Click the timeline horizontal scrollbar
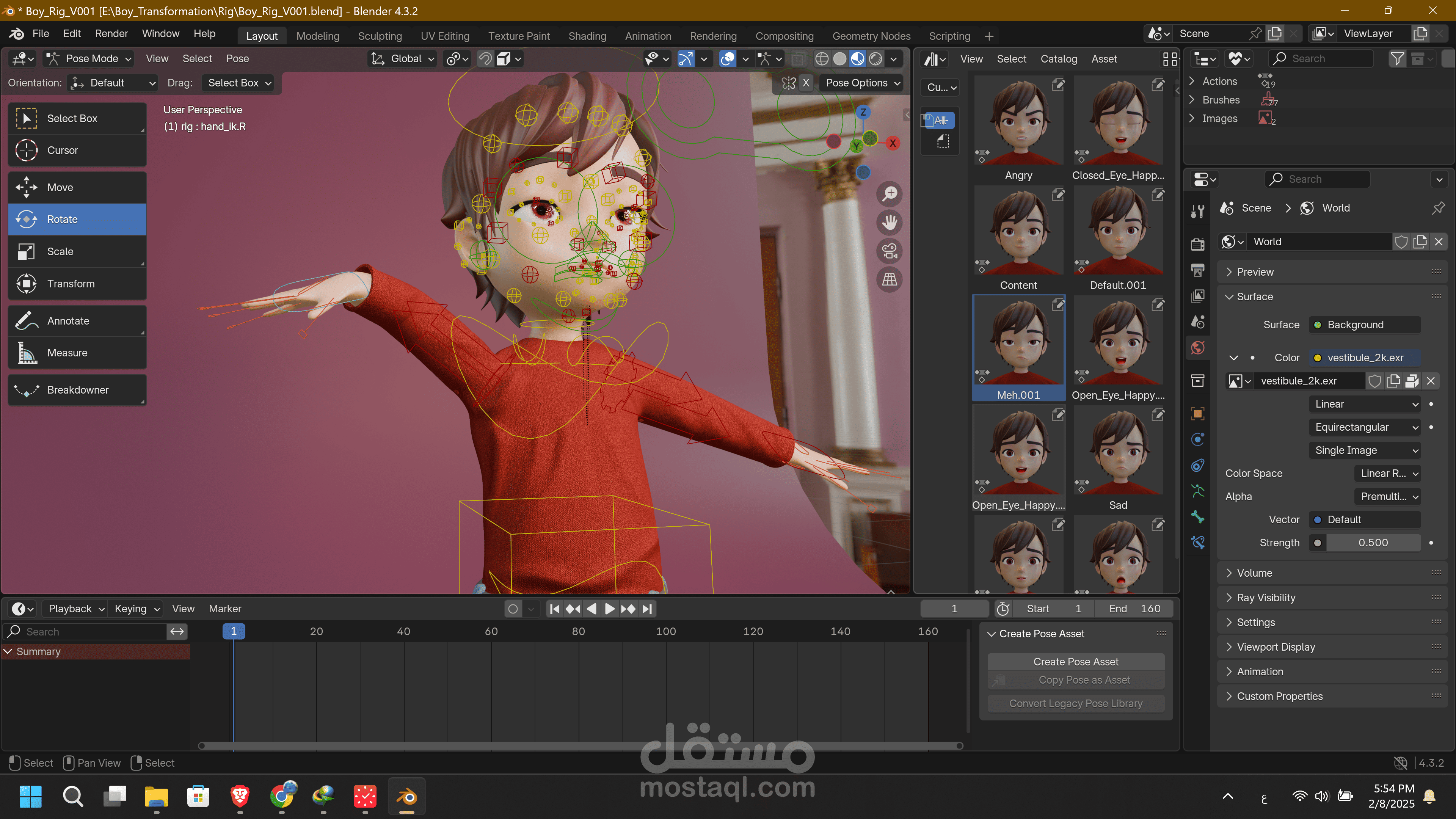1456x819 pixels. click(x=581, y=746)
